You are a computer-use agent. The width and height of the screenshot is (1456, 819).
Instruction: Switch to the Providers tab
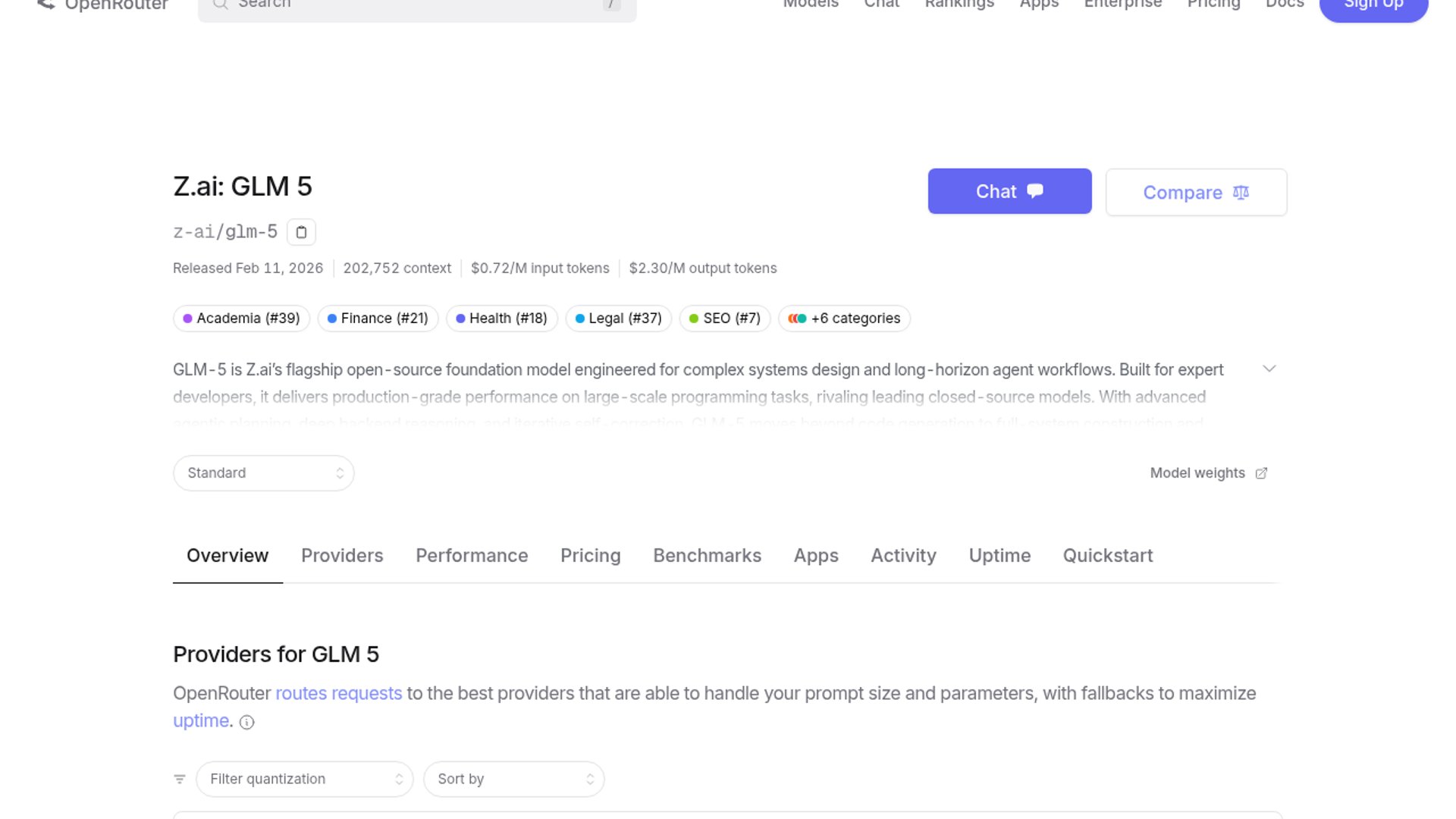(x=342, y=556)
